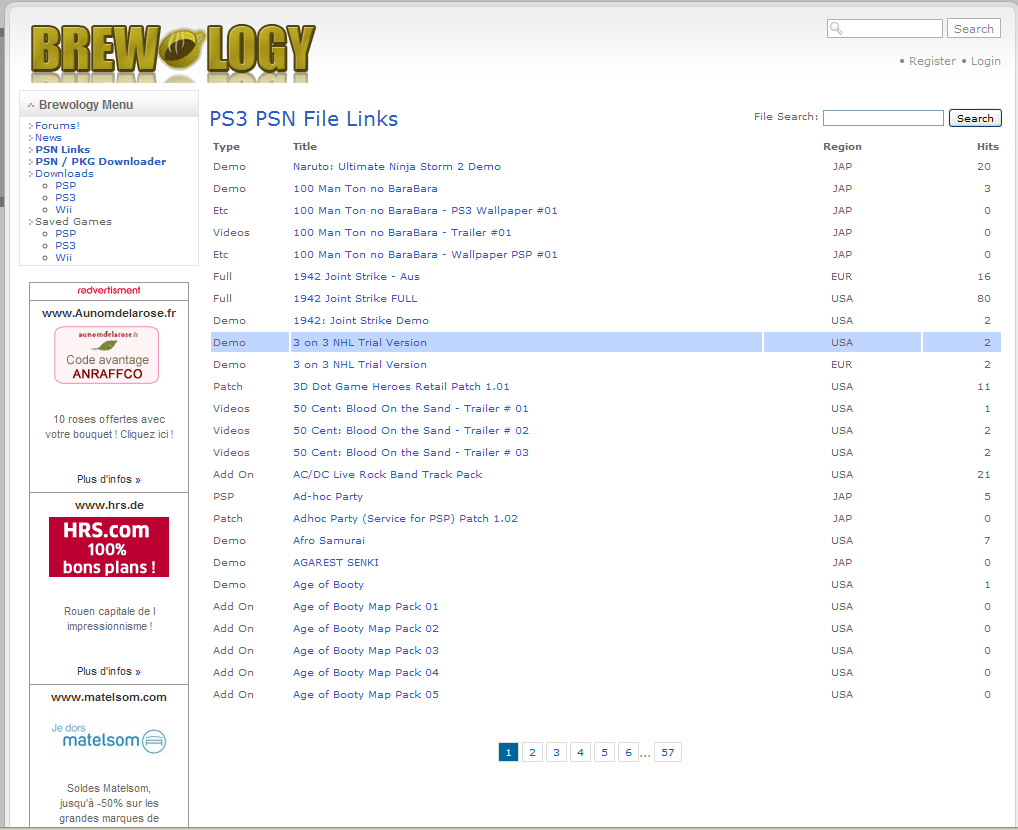The width and height of the screenshot is (1018, 830).
Task: Open PSP under Downloads
Action: tap(66, 186)
